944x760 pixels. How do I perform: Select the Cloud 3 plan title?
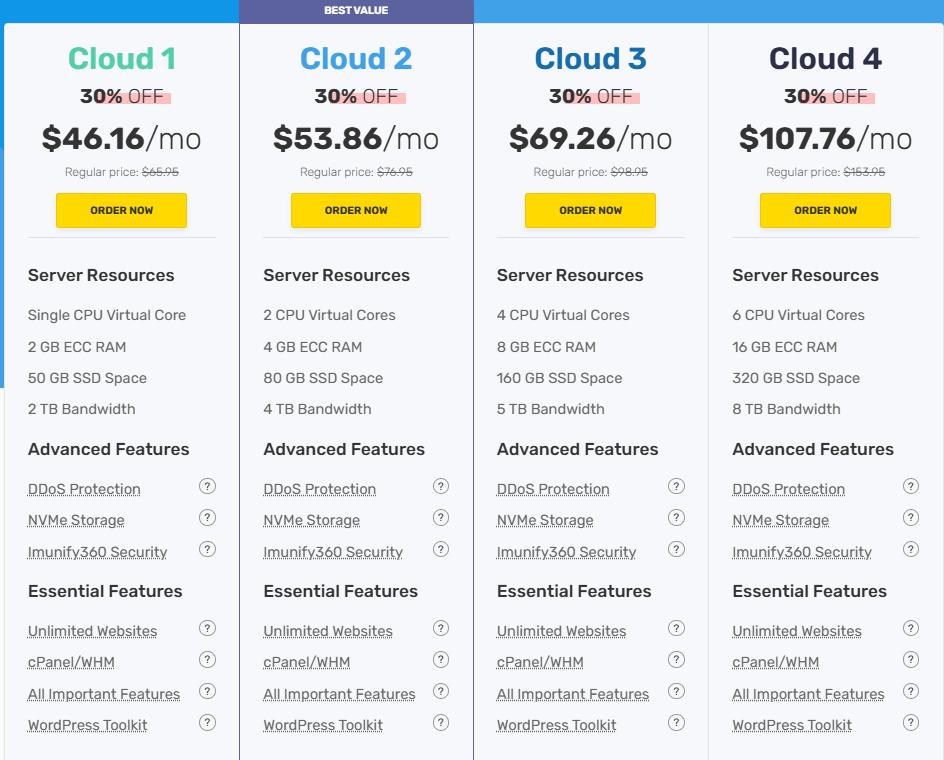coord(590,59)
